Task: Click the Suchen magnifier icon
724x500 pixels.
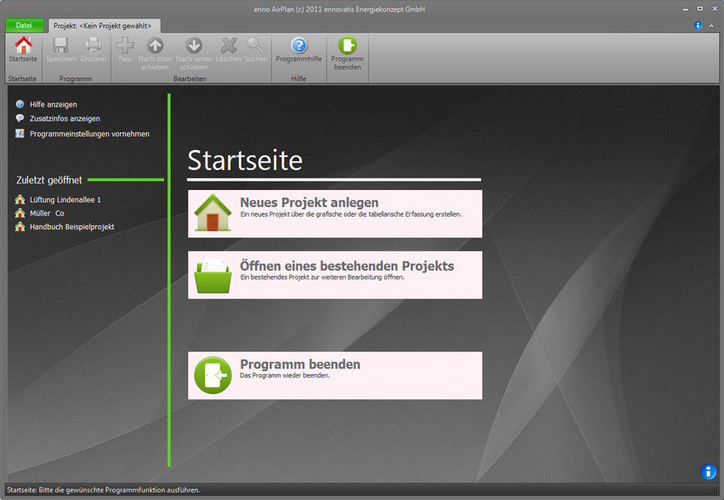Action: 256,48
